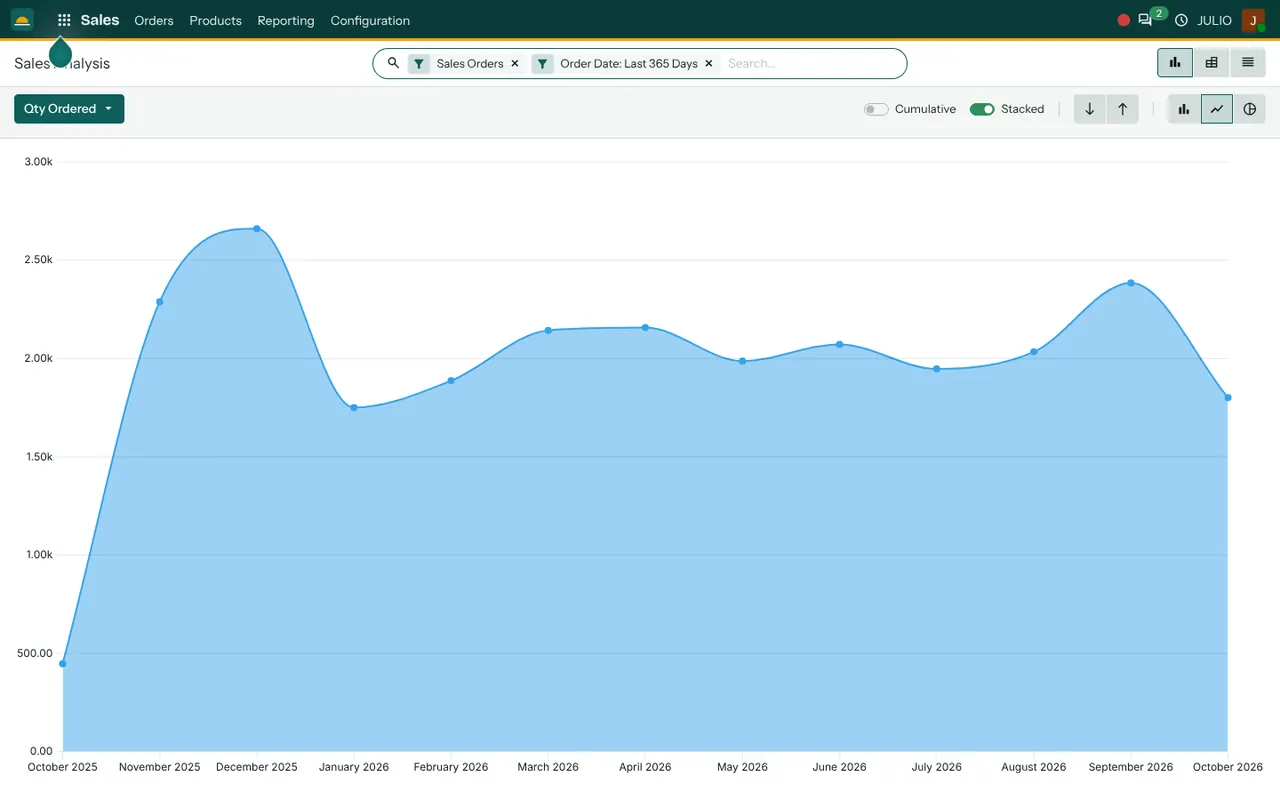This screenshot has height=800, width=1280.
Task: Click the 'Sales Orders' filter label
Action: tap(470, 64)
